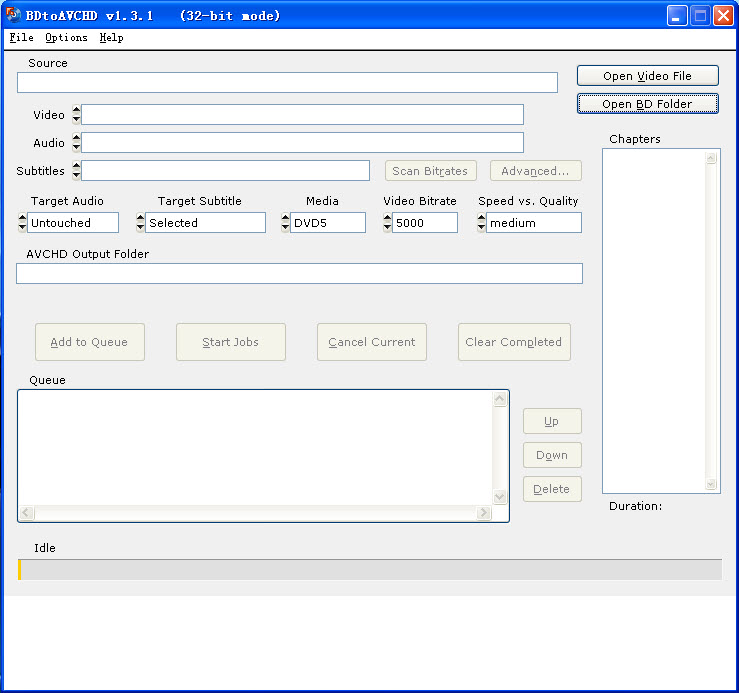This screenshot has width=739, height=693.
Task: Step Subtitles selector up arrow
Action: click(76, 166)
